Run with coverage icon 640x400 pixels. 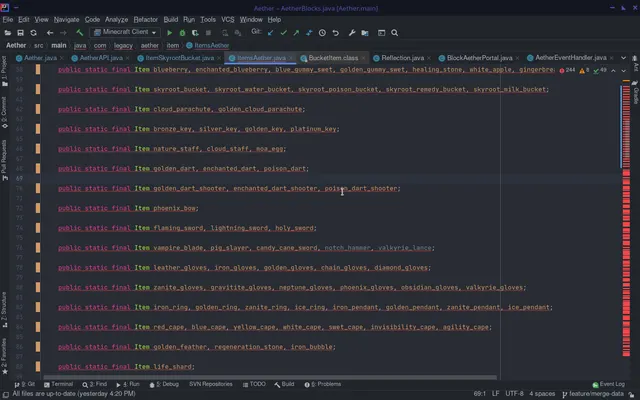point(195,33)
